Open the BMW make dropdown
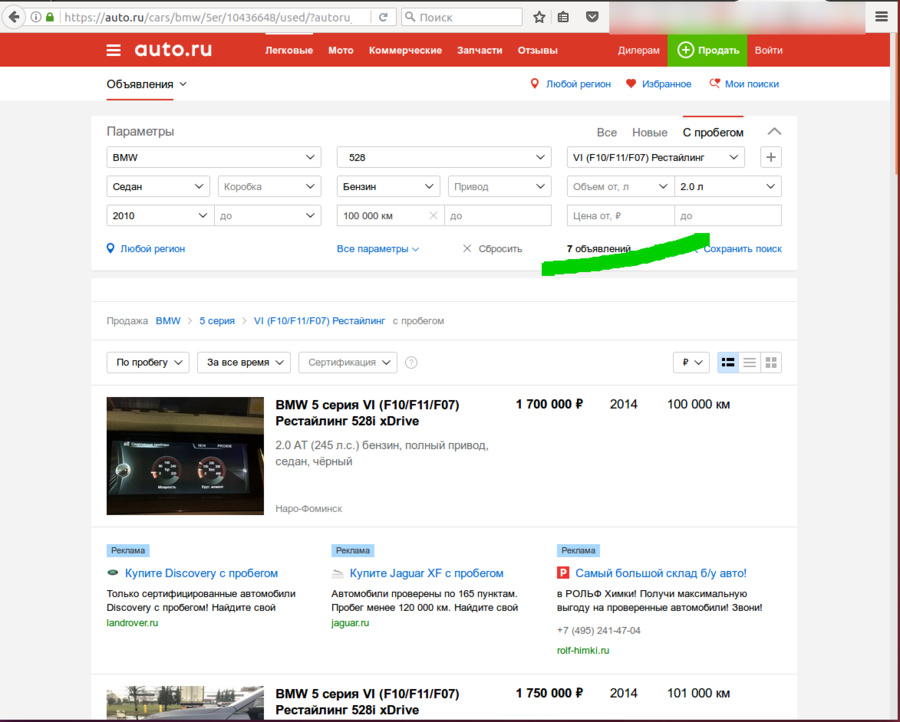The image size is (900, 722). coord(214,157)
